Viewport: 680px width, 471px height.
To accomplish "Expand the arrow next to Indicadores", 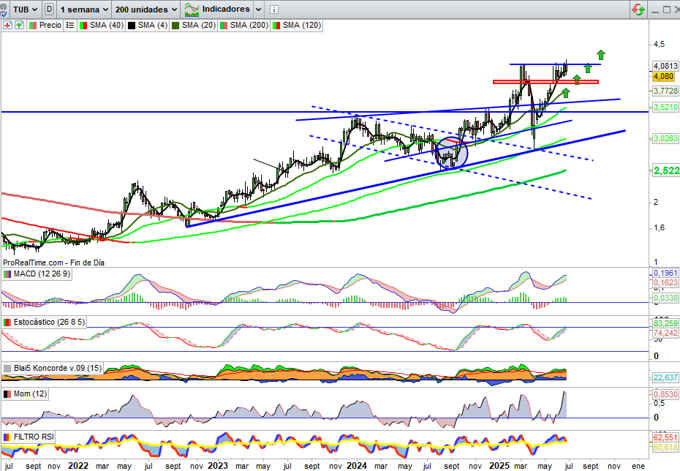I will tap(258, 9).
